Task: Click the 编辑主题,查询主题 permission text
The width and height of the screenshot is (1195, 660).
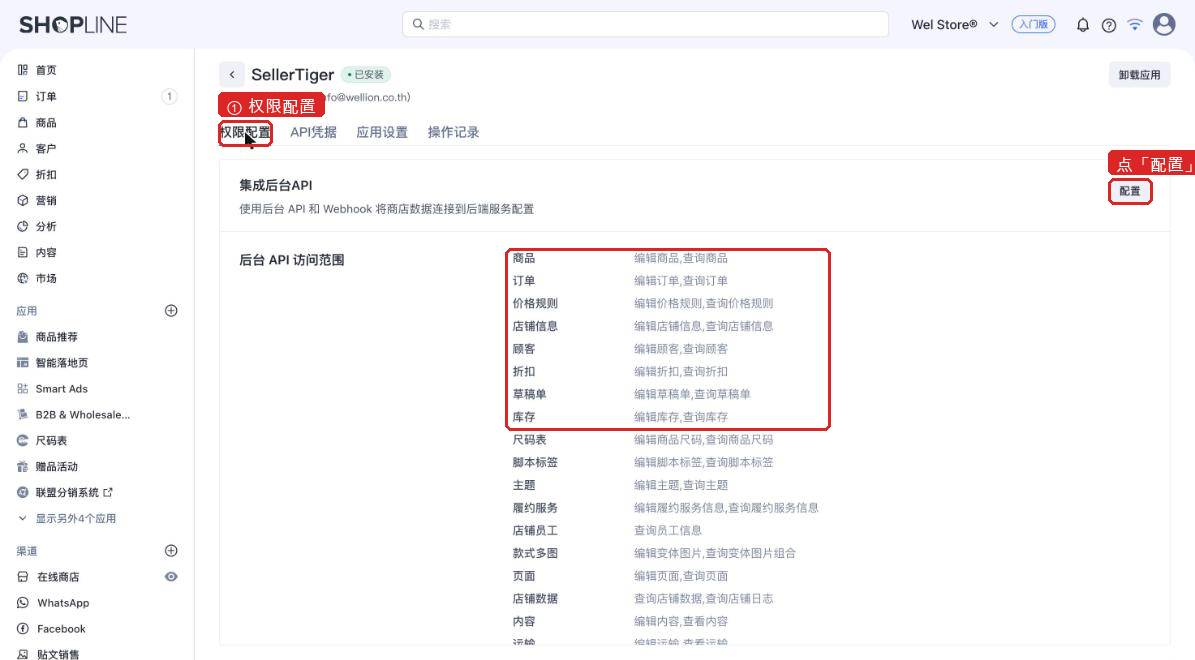Action: click(x=681, y=485)
